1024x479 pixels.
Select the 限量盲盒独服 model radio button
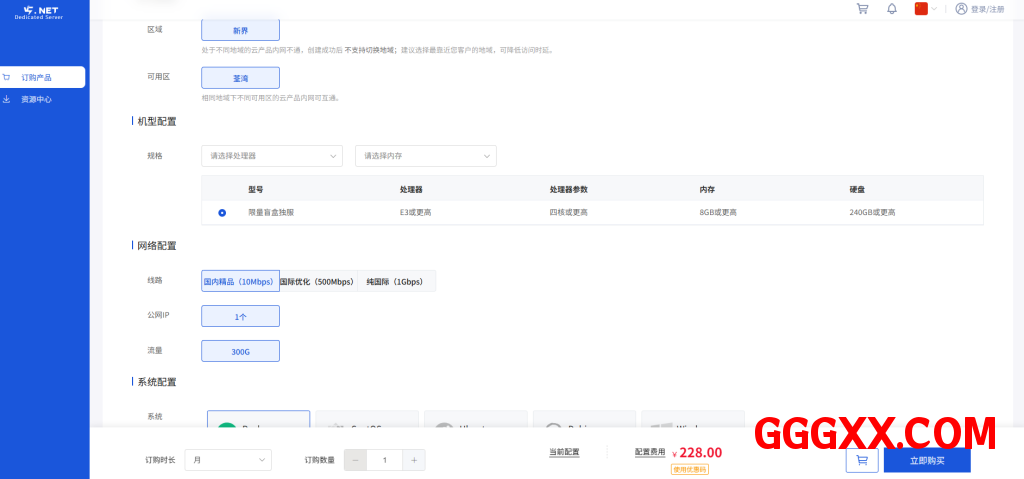(222, 212)
